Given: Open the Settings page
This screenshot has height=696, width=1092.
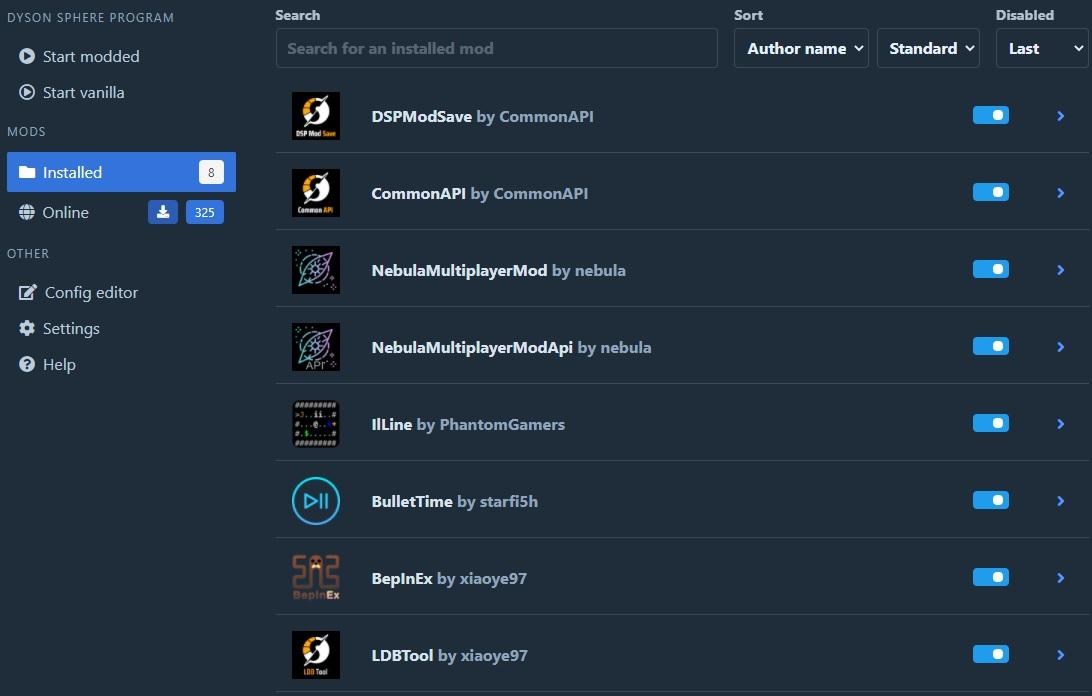Looking at the screenshot, I should pyautogui.click(x=71, y=328).
